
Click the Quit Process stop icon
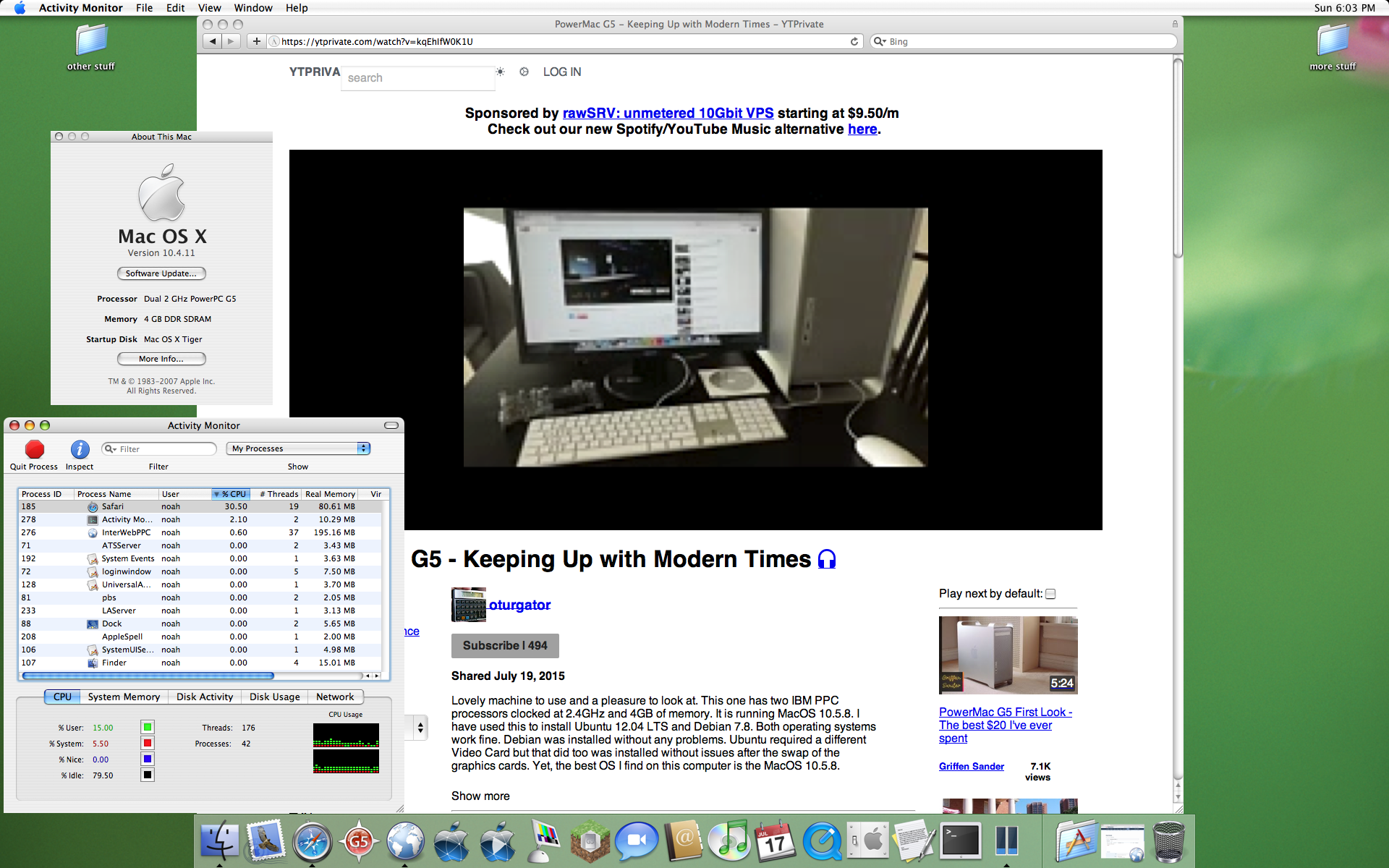34,449
